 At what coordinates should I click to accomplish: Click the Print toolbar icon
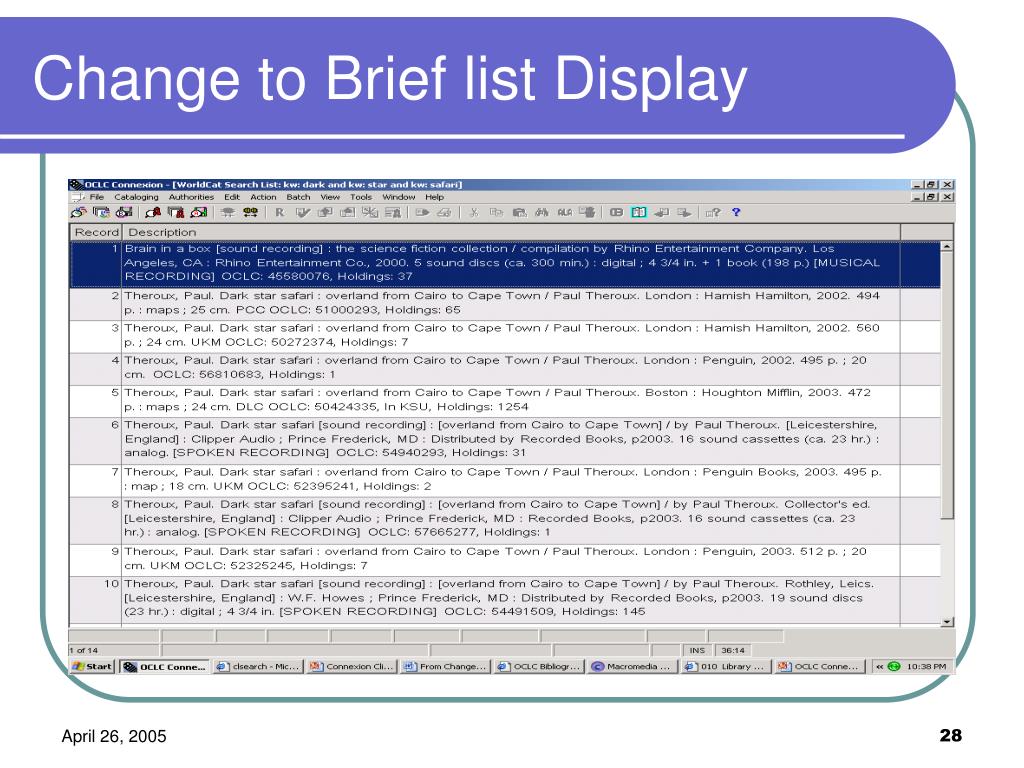(444, 212)
